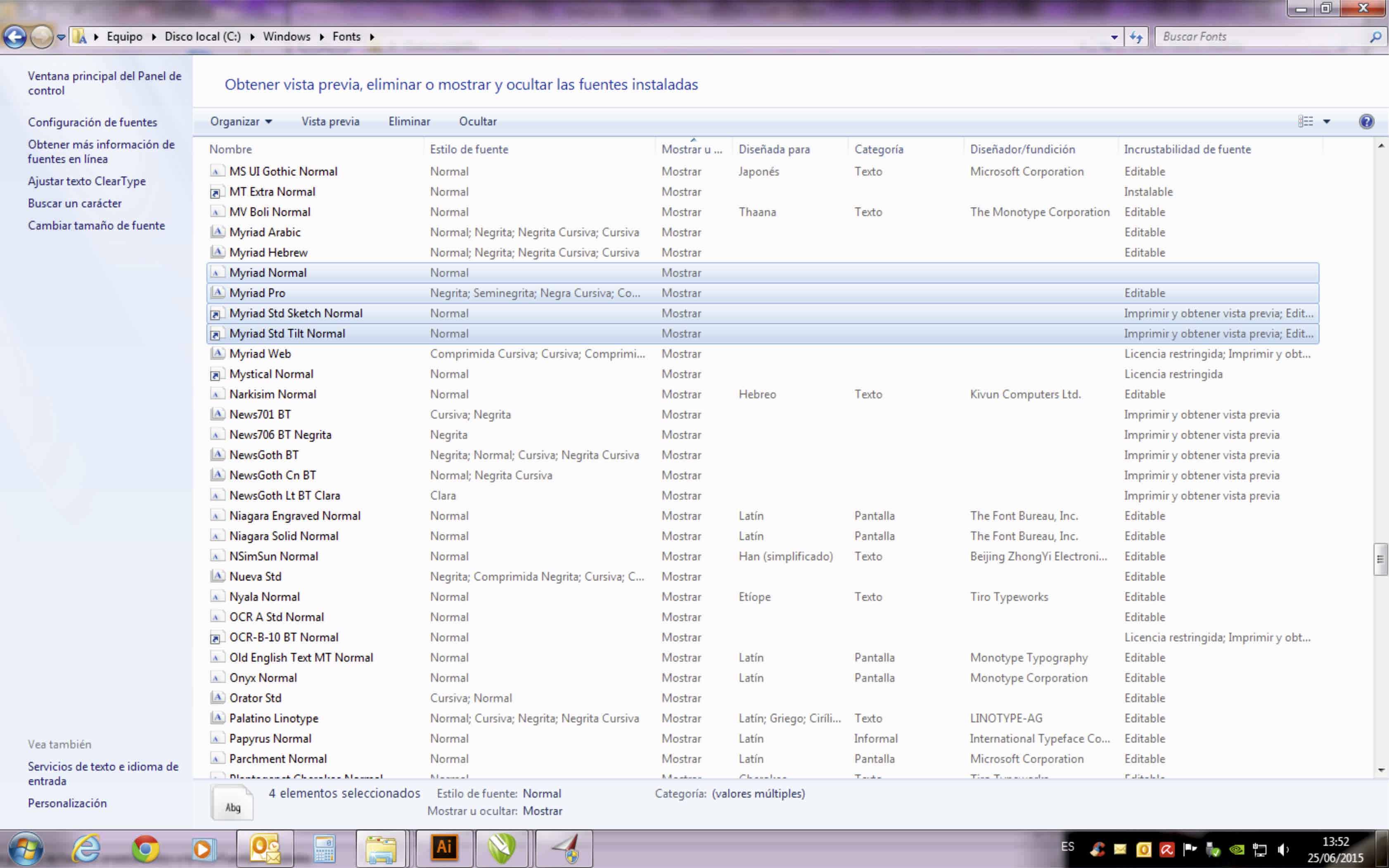Image resolution: width=1389 pixels, height=868 pixels.
Task: Select the Narkisim Normal font
Action: (763, 395)
